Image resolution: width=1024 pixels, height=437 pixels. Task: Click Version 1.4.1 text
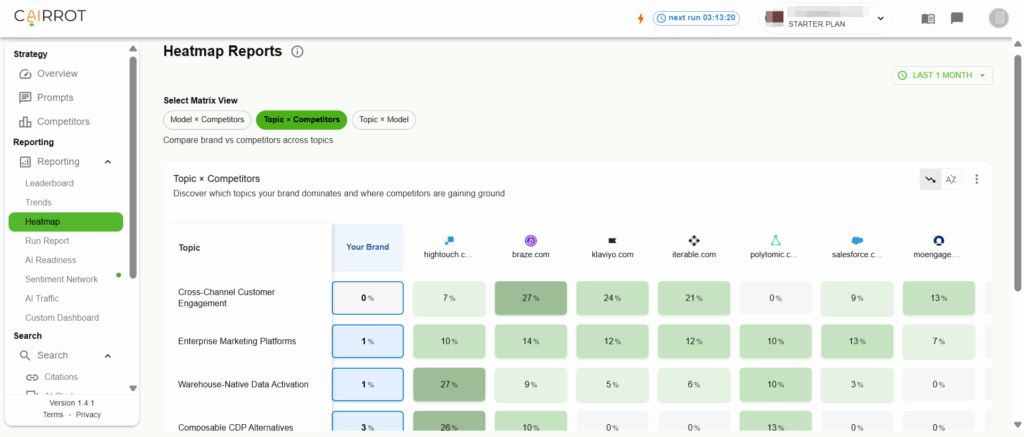click(72, 403)
